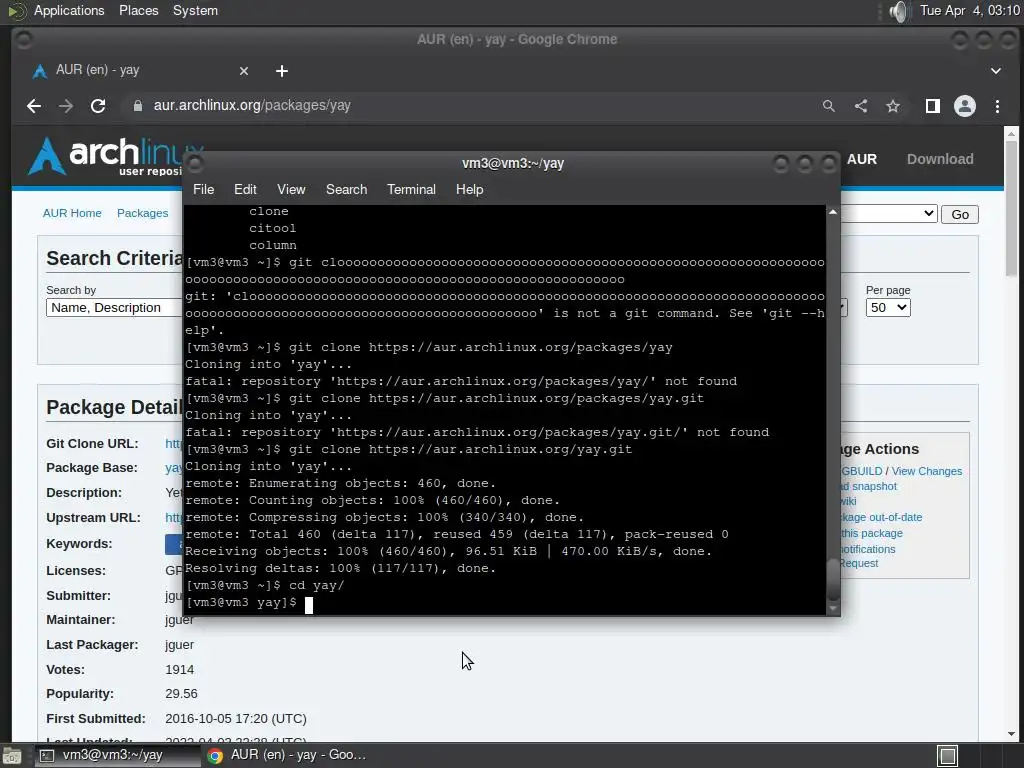
Task: Click the zoom magnifier icon in address bar
Action: [829, 106]
